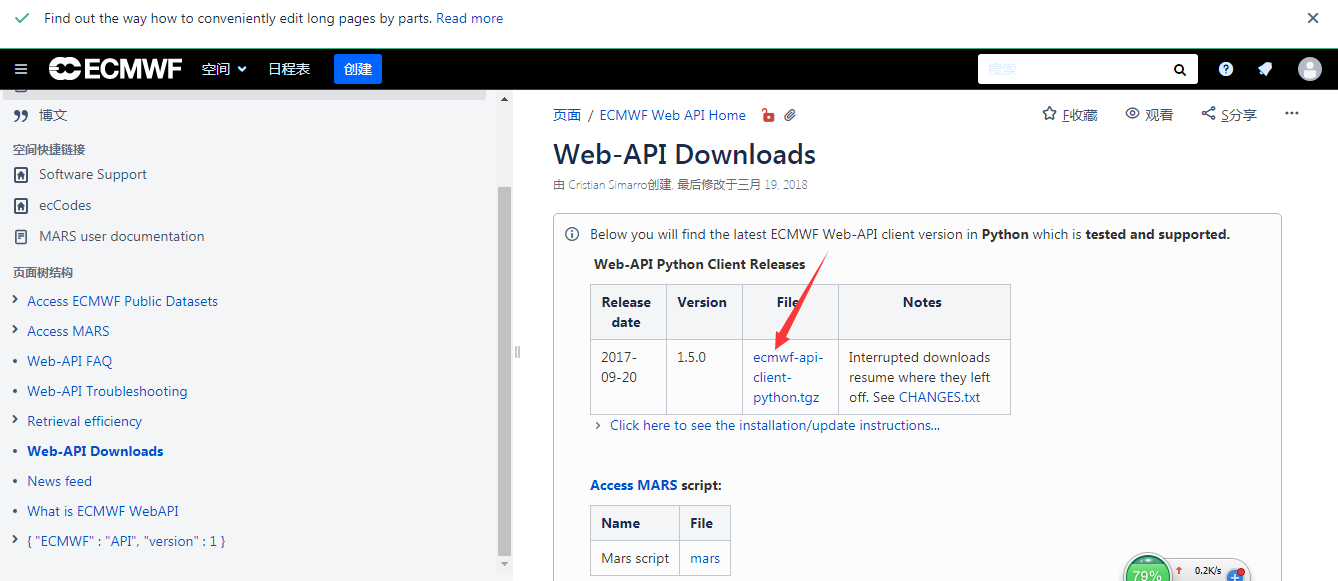Open the hamburger sidebar menu icon
The width and height of the screenshot is (1338, 581).
[x=21, y=69]
